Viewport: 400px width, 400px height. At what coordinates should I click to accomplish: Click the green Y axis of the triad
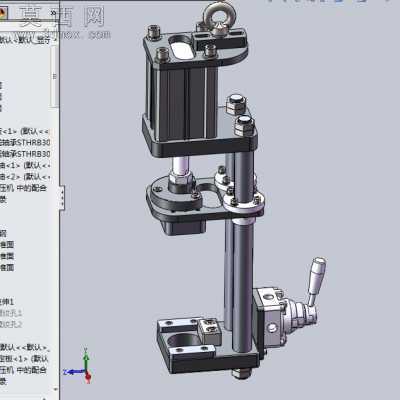click(86, 359)
